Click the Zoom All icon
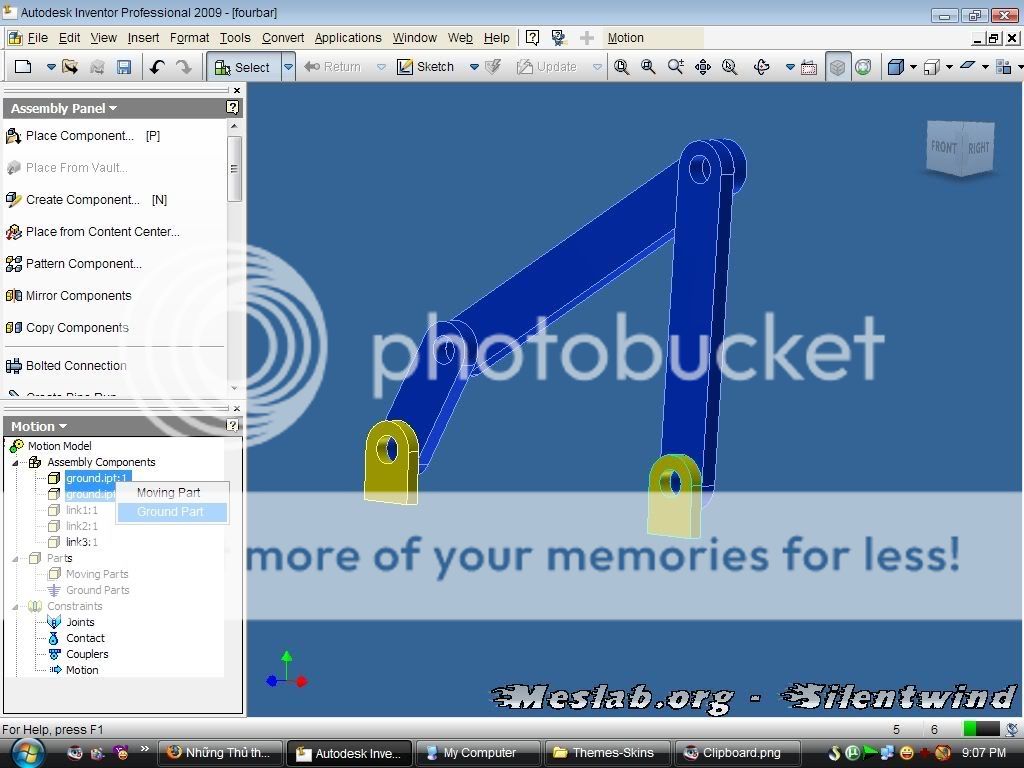This screenshot has width=1024, height=768. coord(621,67)
